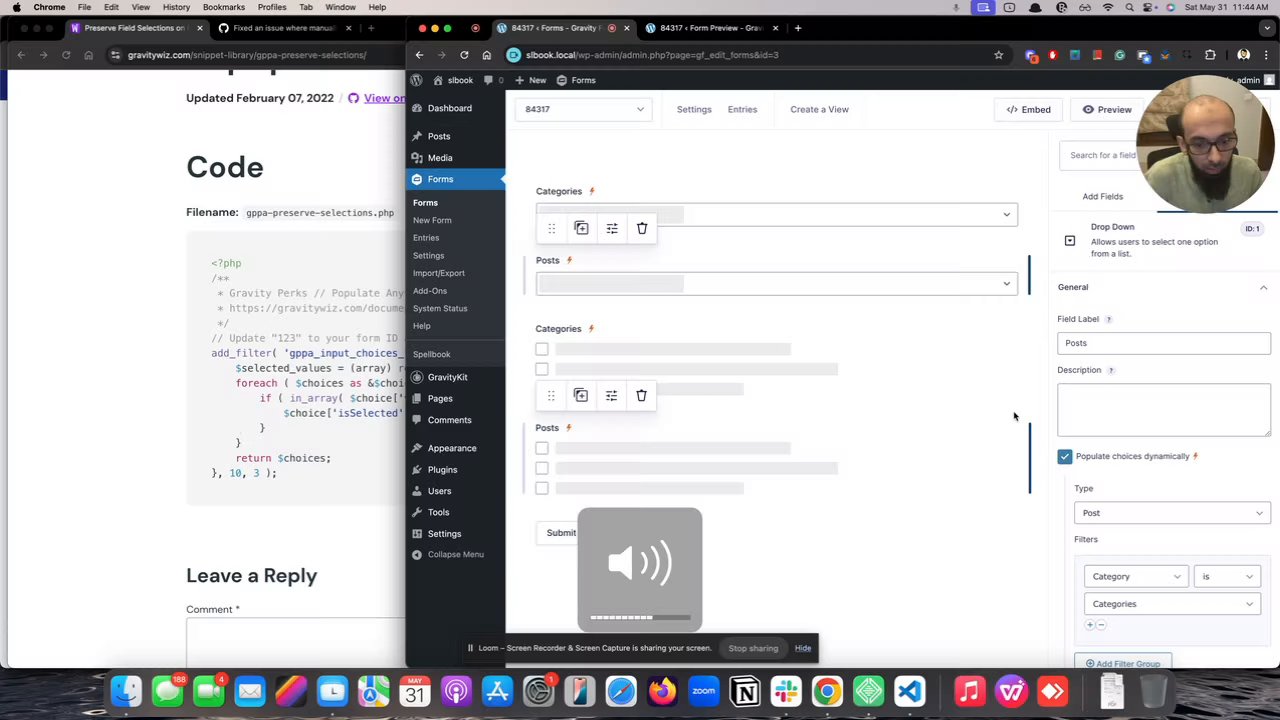Duplicate the Categories checkbox field
The height and width of the screenshot is (720, 1280).
(581, 395)
